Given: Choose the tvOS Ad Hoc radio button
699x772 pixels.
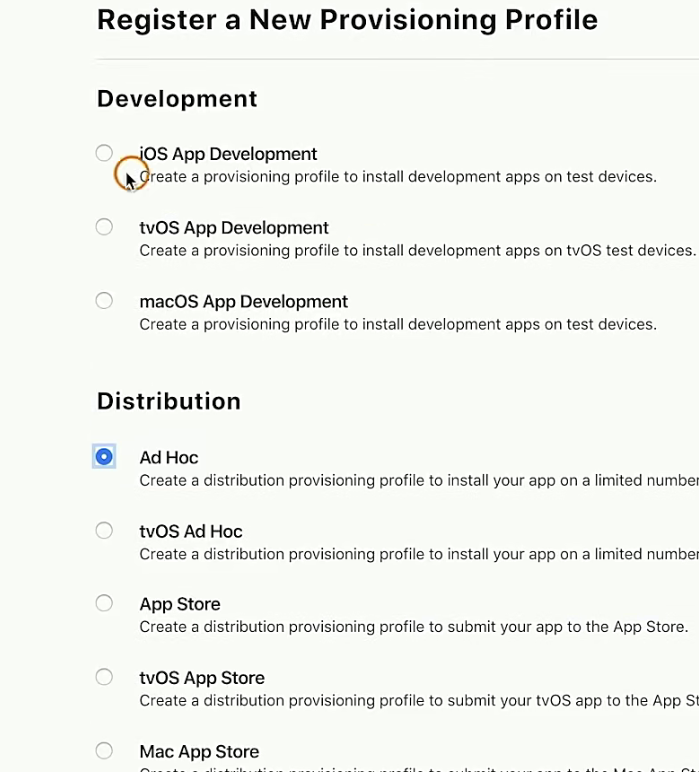Looking at the screenshot, I should [x=104, y=531].
